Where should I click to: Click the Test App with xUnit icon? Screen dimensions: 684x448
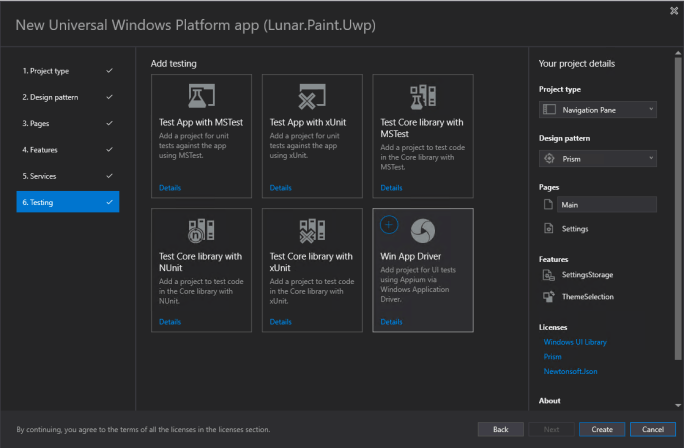tap(312, 96)
